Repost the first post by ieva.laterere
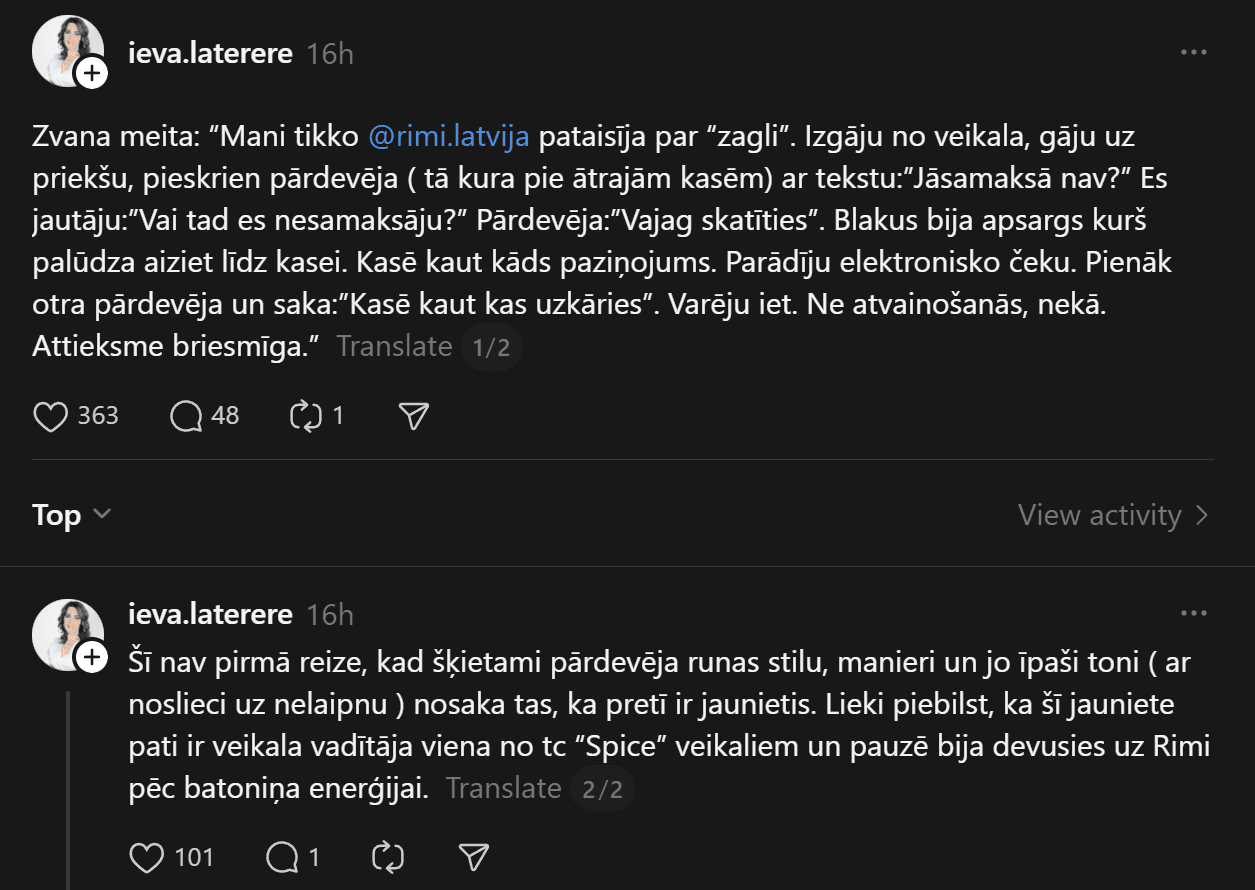The height and width of the screenshot is (890, 1255). 304,416
